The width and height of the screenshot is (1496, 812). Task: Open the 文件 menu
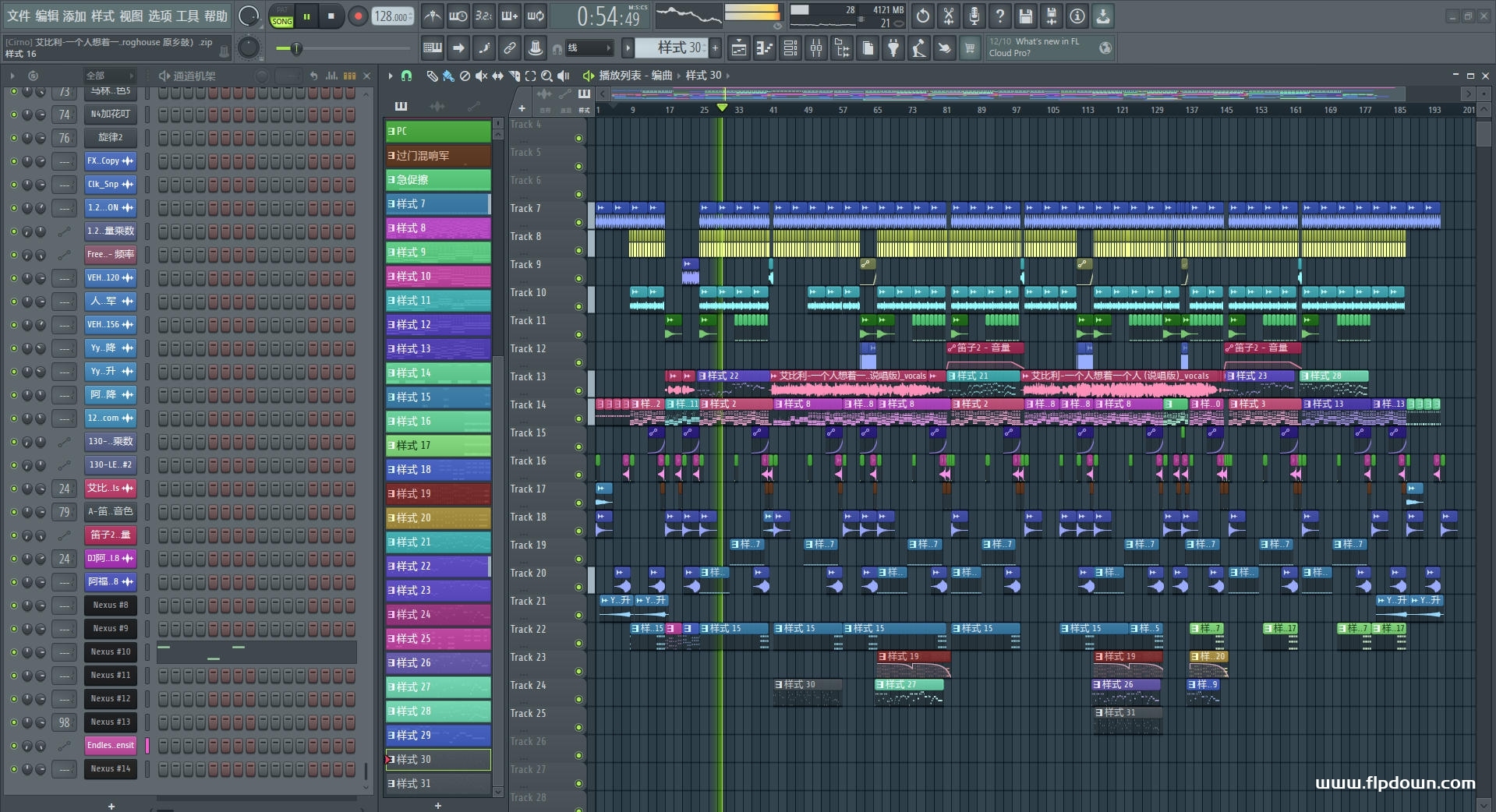click(19, 16)
